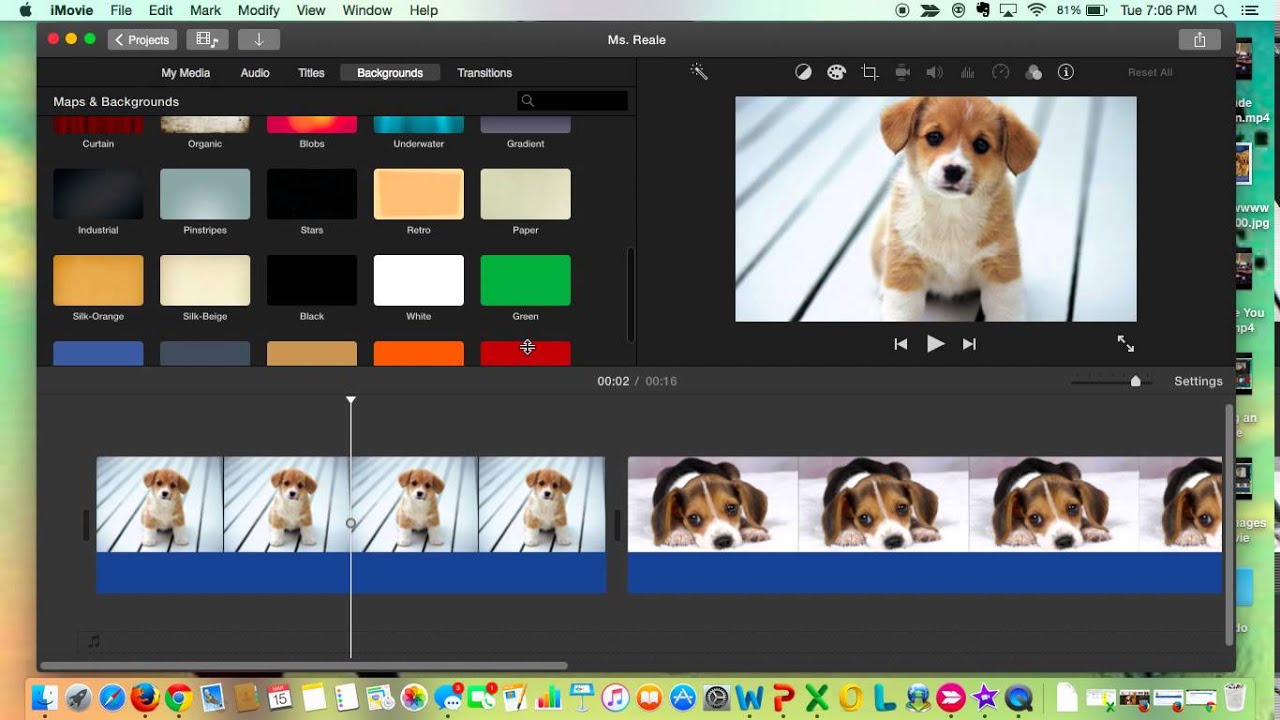Open the Modify menu in menu bar
This screenshot has height=720, width=1280.
pos(259,10)
